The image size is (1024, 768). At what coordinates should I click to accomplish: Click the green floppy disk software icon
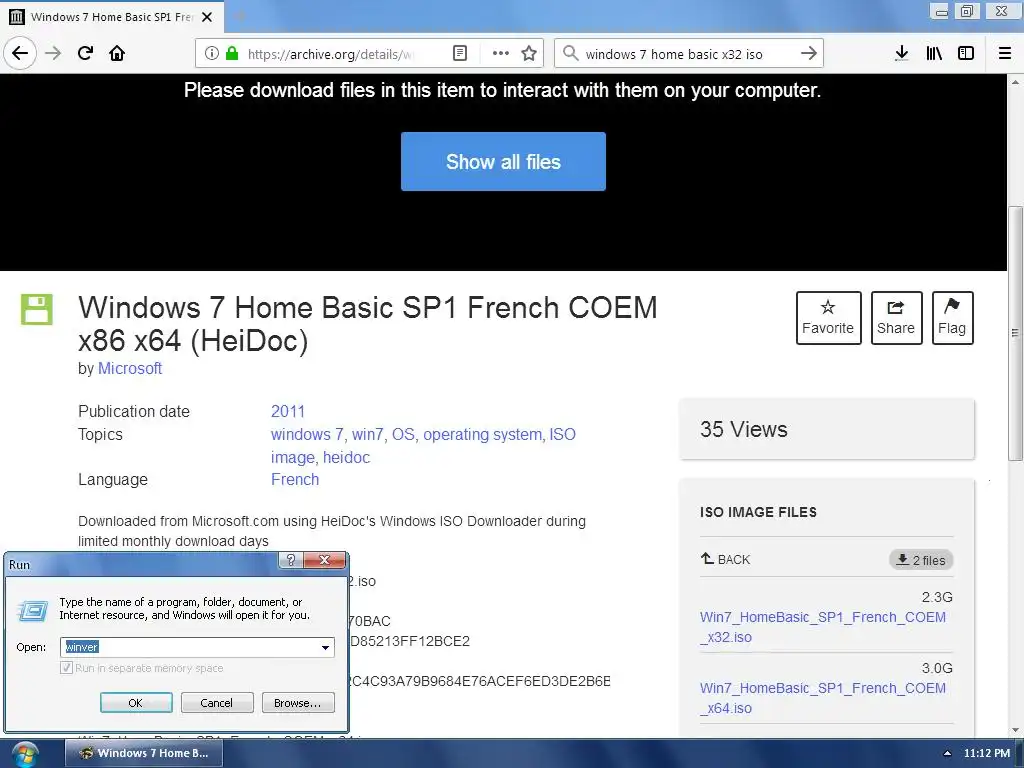coord(37,309)
